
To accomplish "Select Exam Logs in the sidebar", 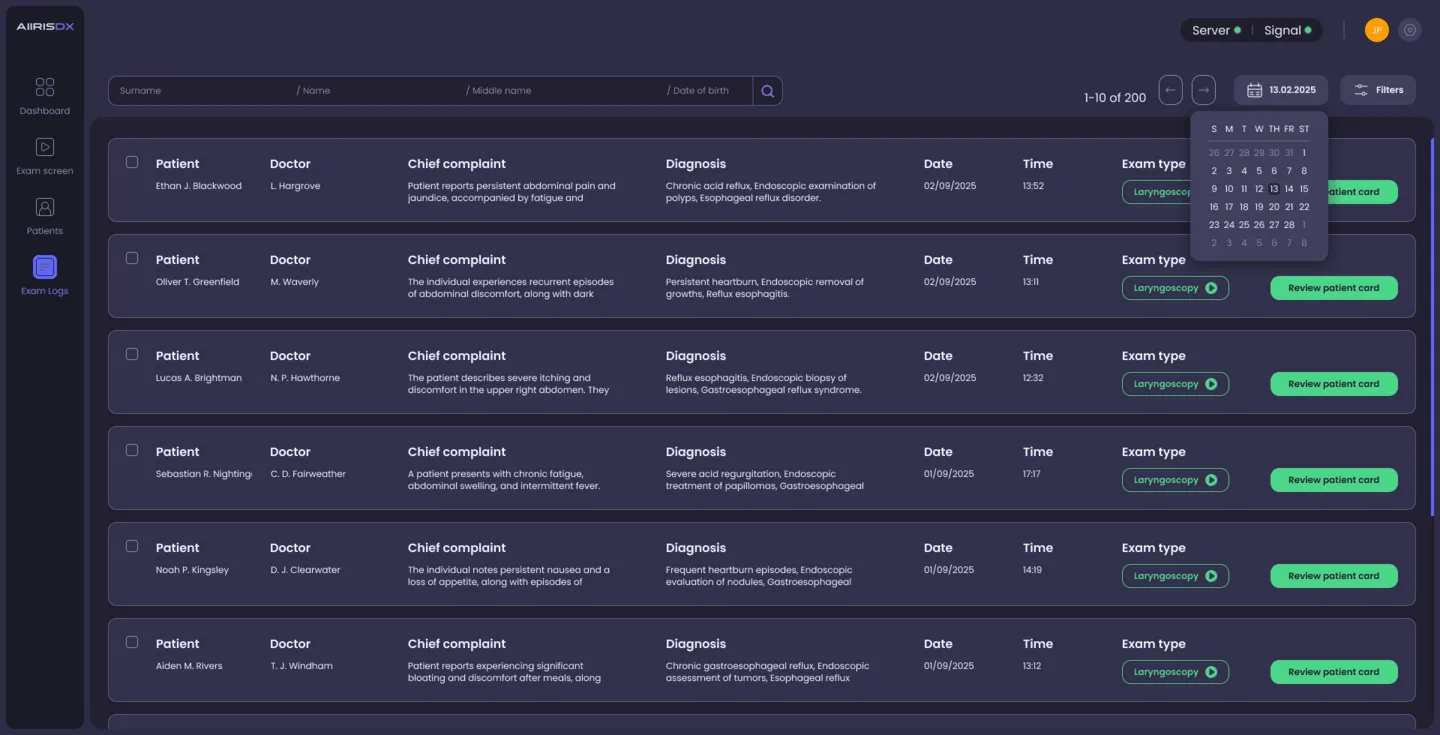I will (45, 276).
